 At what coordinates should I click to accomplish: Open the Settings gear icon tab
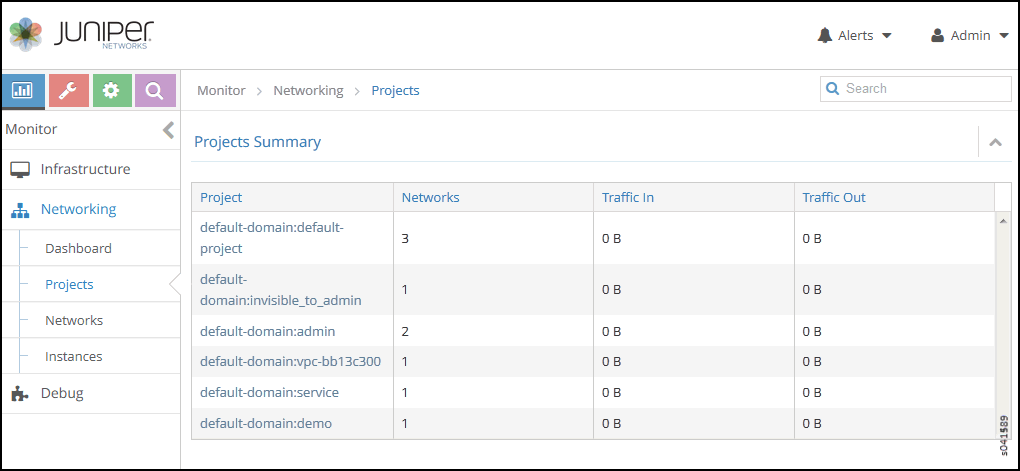pos(112,91)
